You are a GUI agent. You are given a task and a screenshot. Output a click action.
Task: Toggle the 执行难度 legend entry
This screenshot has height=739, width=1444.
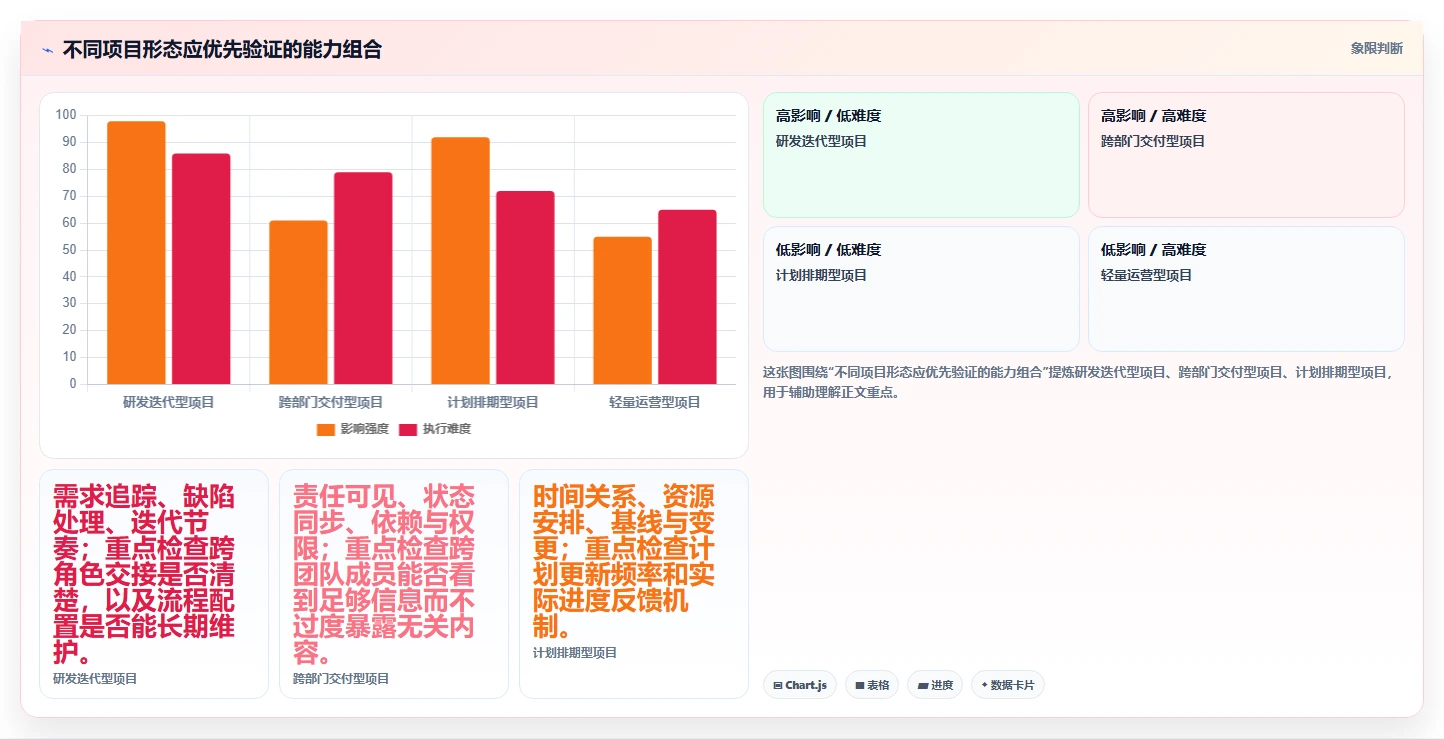point(435,429)
